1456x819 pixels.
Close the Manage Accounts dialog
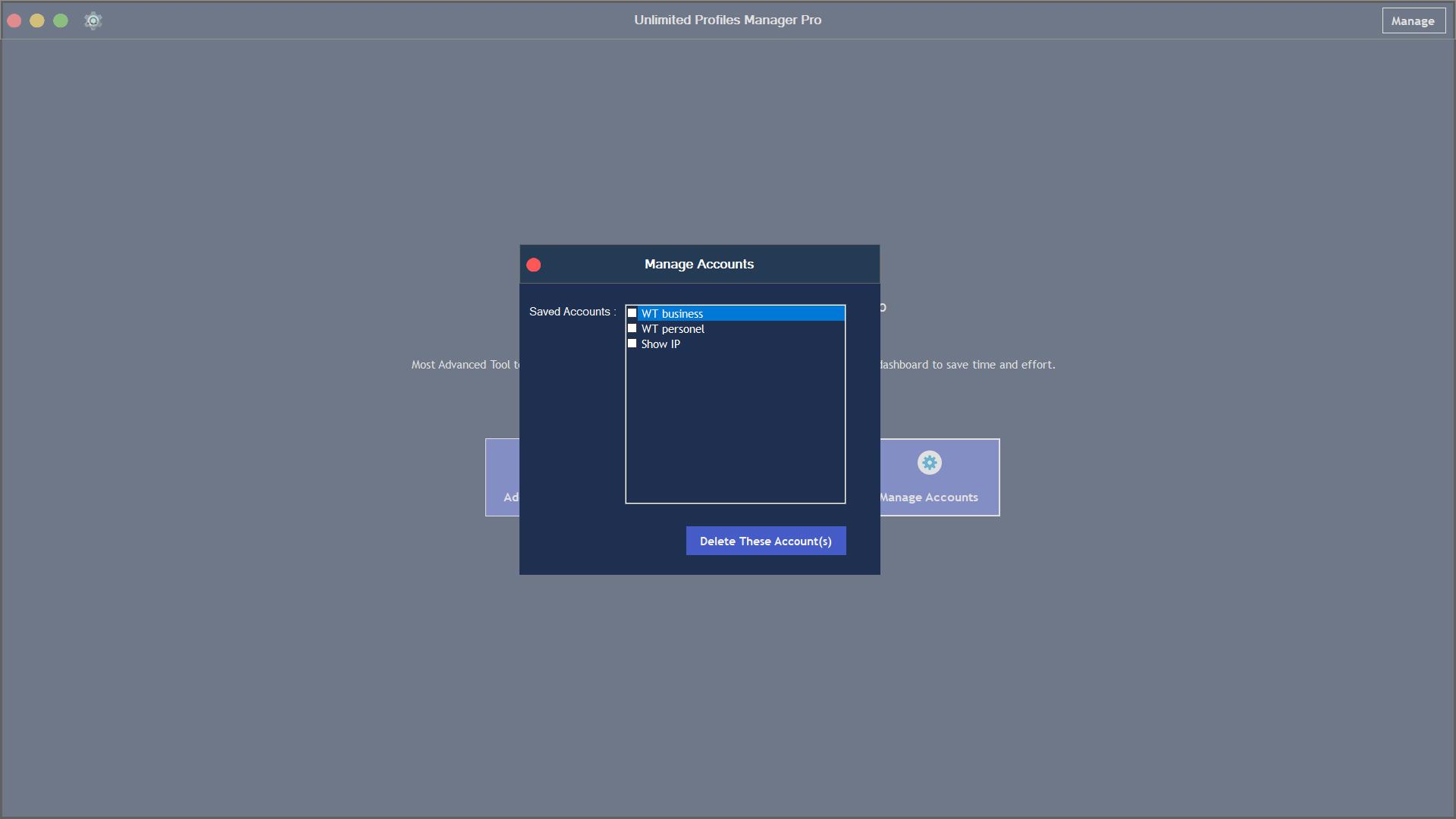(534, 265)
